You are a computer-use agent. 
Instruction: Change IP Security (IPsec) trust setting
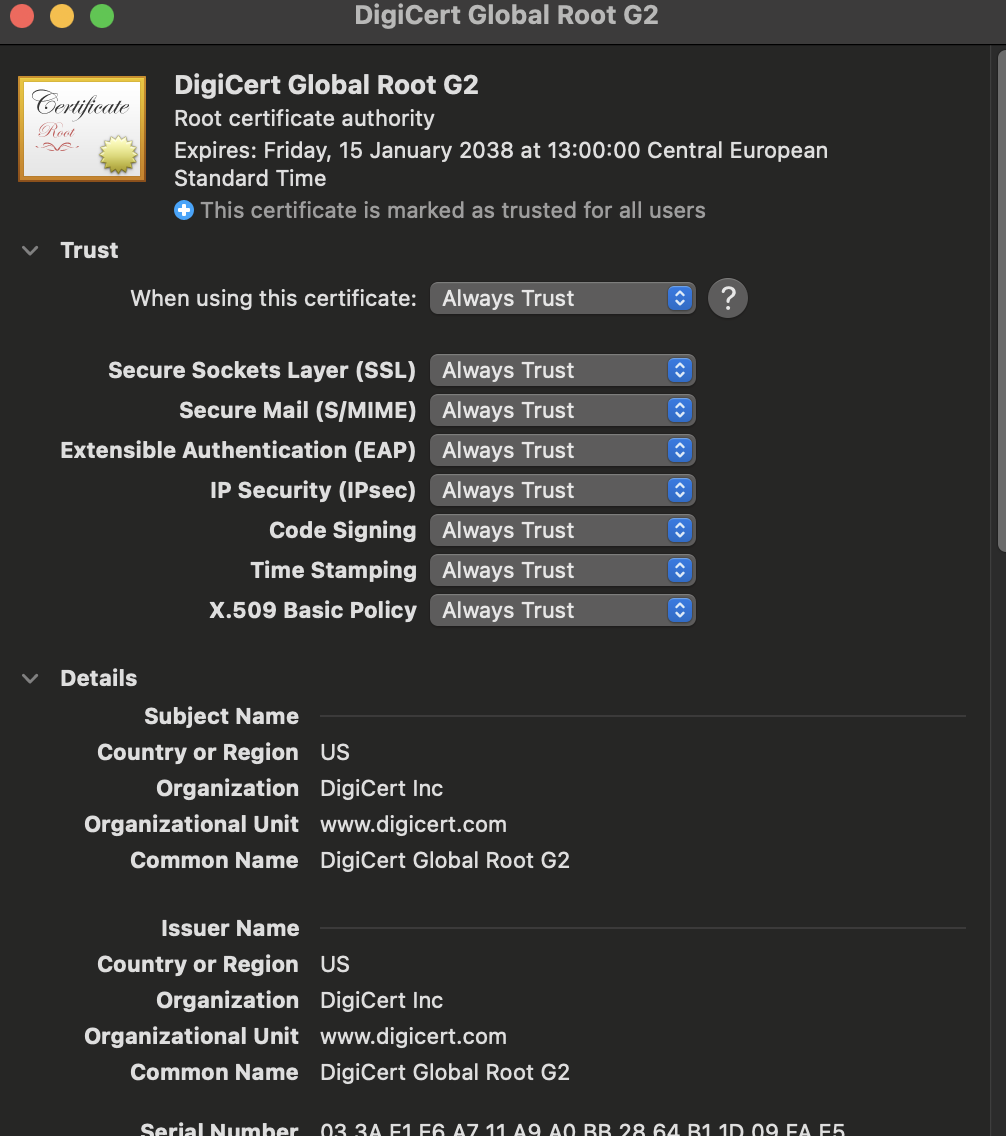click(562, 490)
